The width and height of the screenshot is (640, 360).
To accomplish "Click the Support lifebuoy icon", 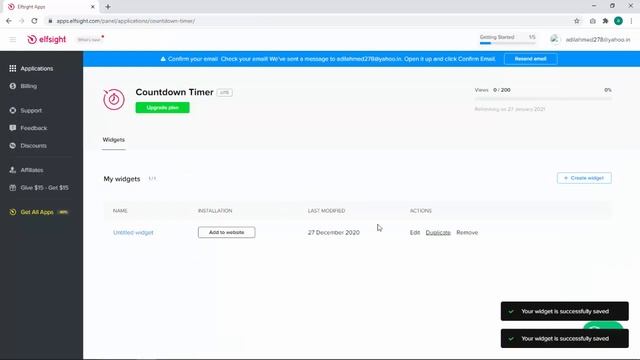I will pos(13,111).
